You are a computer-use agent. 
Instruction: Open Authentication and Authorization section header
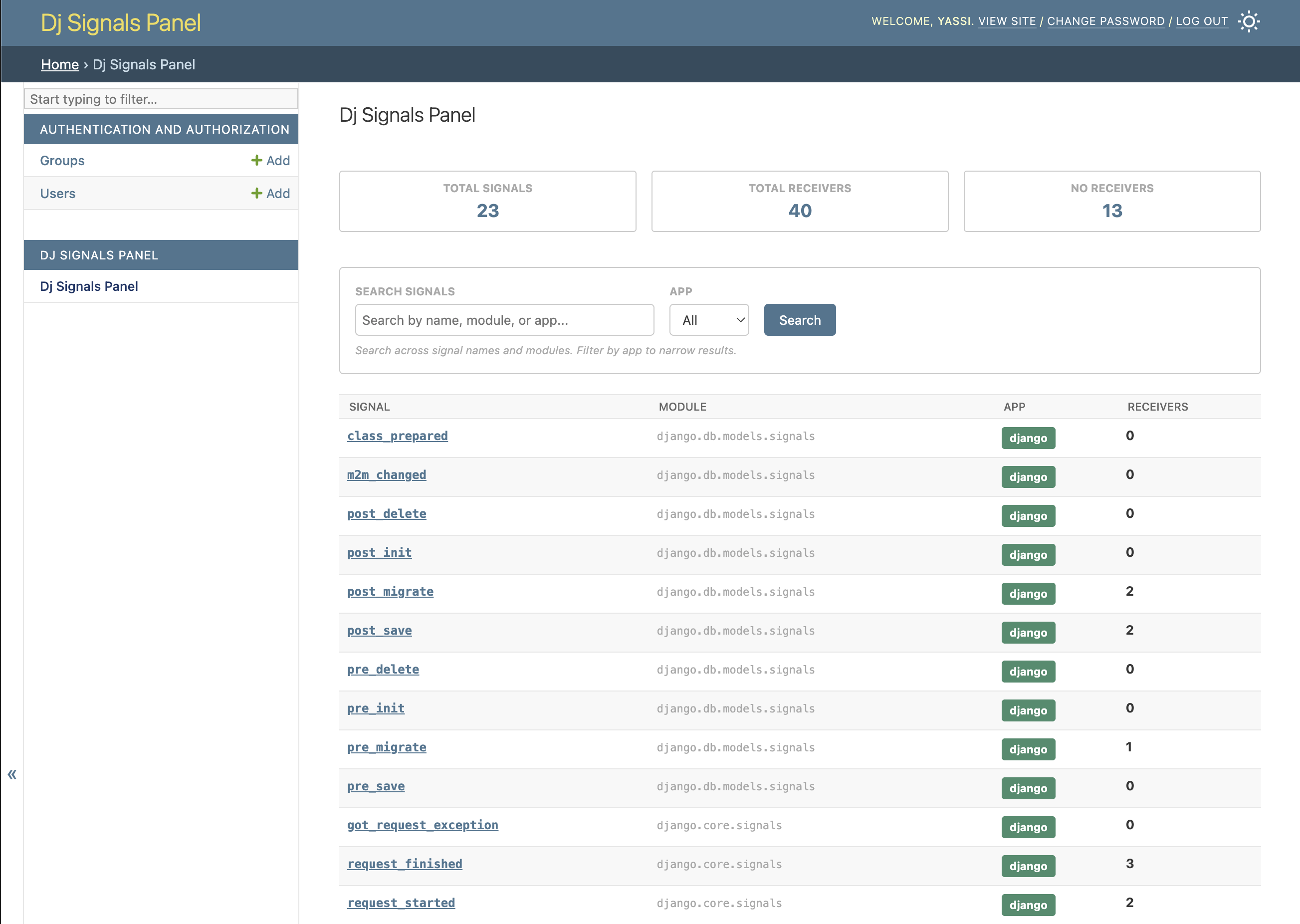tap(165, 129)
